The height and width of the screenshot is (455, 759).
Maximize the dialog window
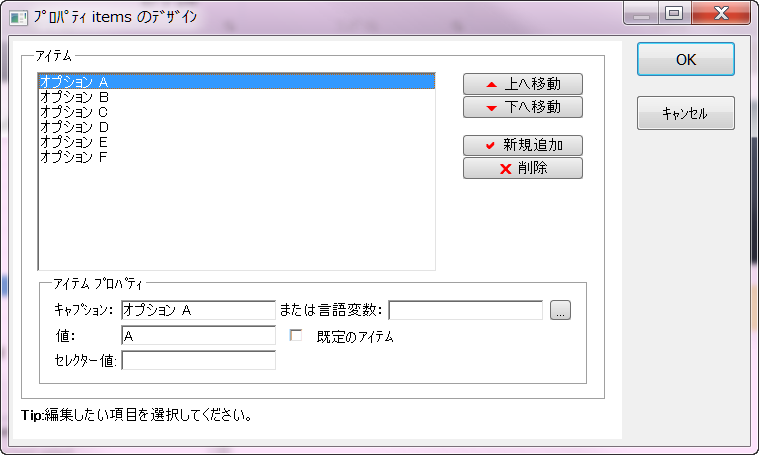tap(674, 13)
